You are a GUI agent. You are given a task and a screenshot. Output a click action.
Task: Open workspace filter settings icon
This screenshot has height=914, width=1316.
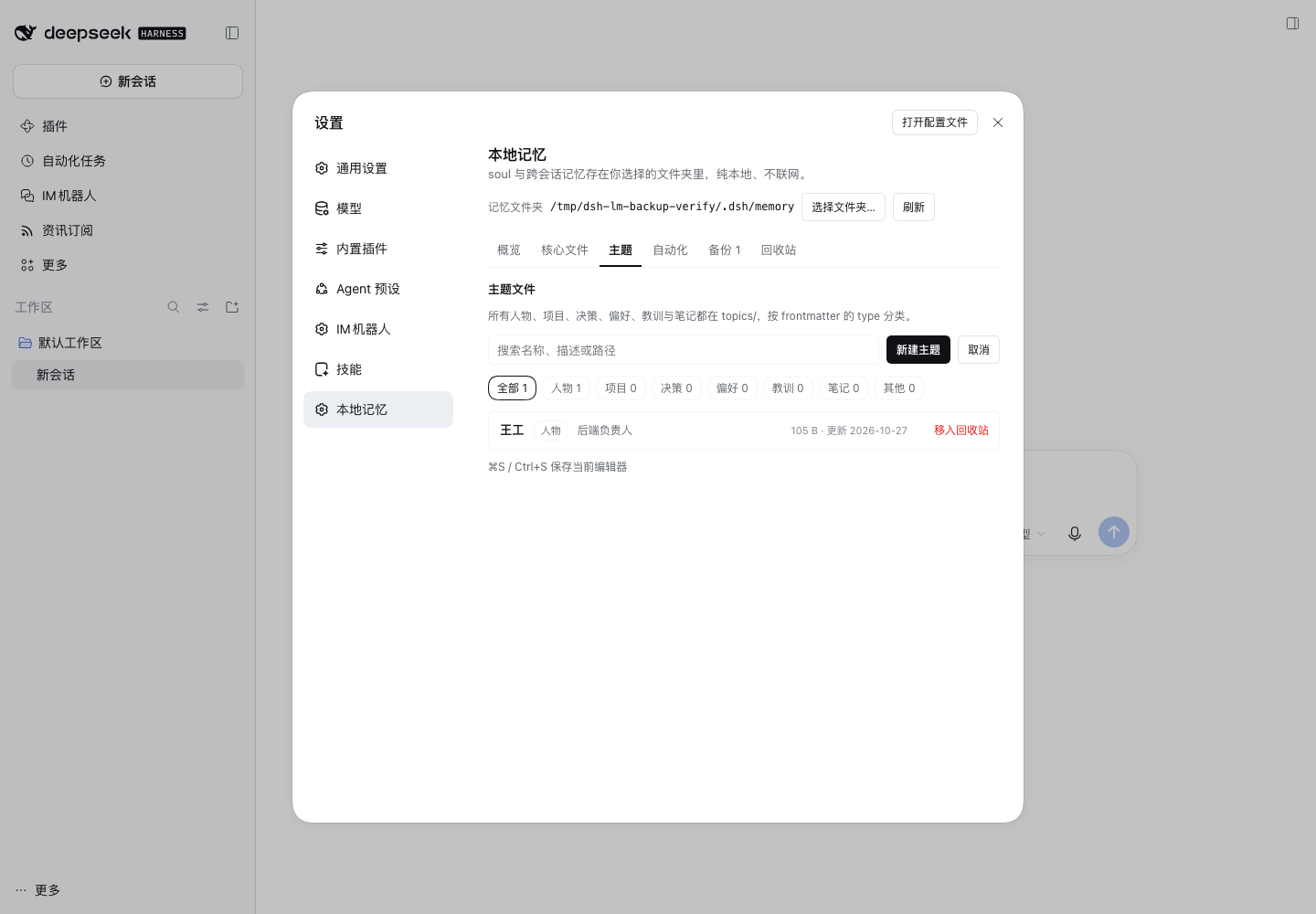pos(203,307)
